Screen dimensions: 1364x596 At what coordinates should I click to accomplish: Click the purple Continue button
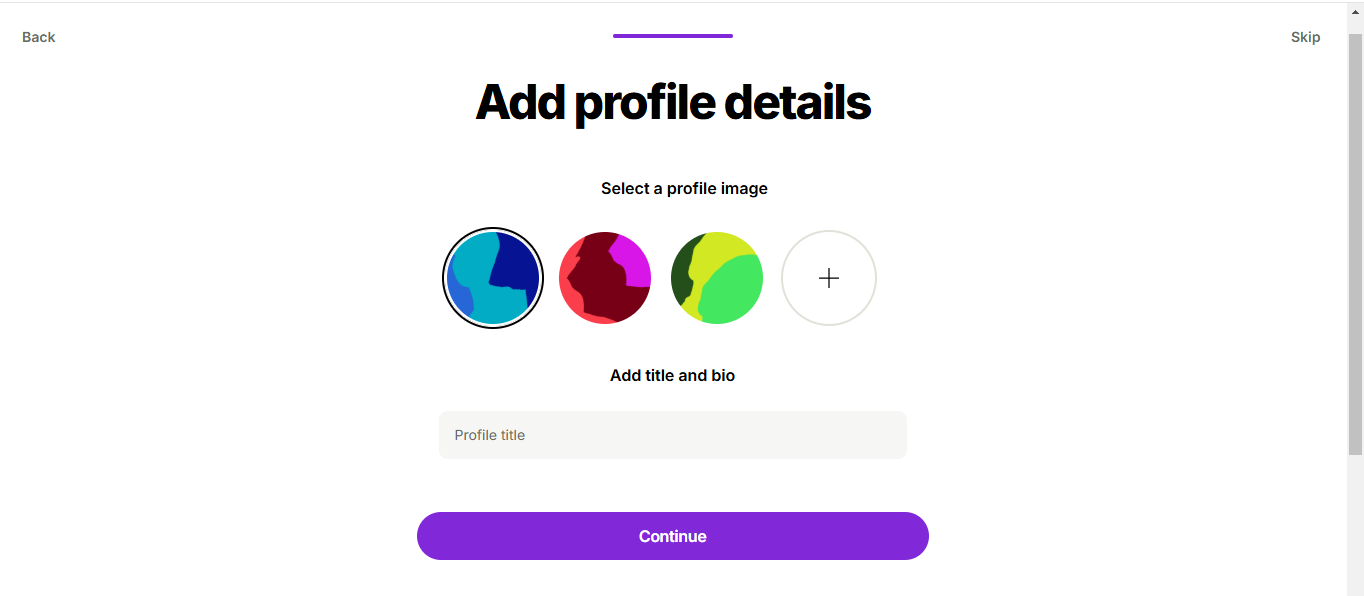coord(673,536)
